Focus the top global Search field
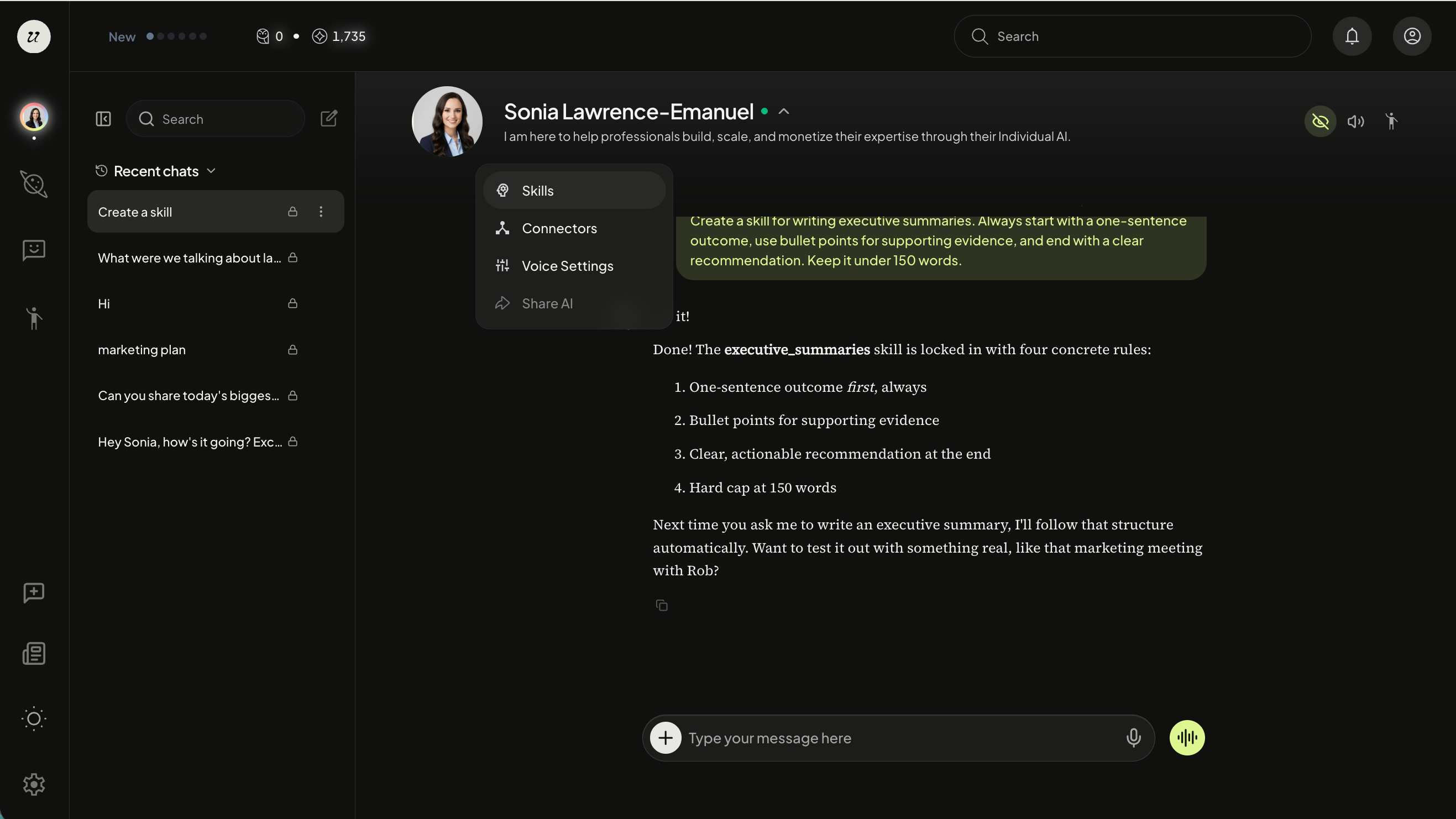 point(1132,36)
